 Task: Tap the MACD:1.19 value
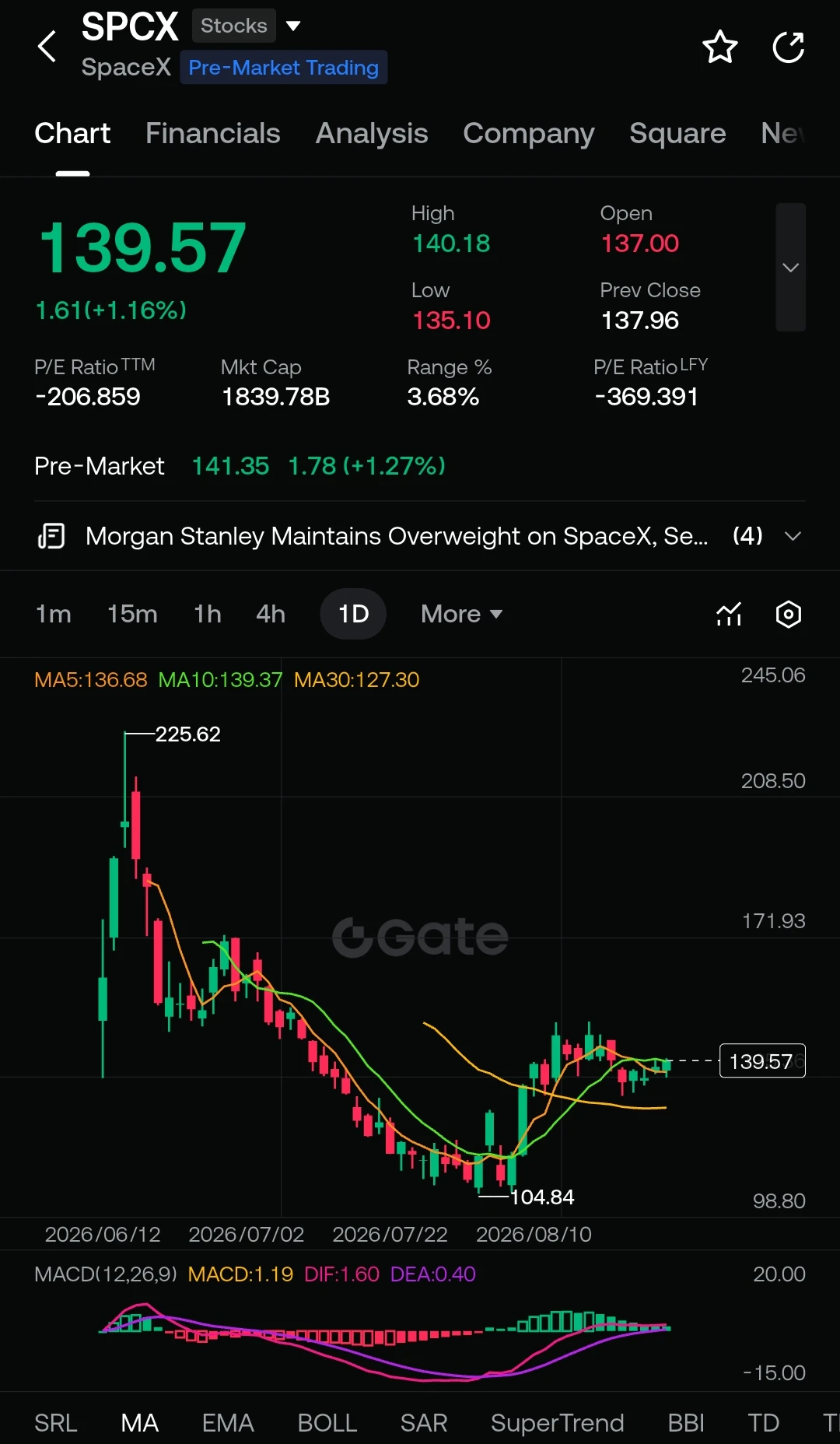click(x=241, y=1274)
